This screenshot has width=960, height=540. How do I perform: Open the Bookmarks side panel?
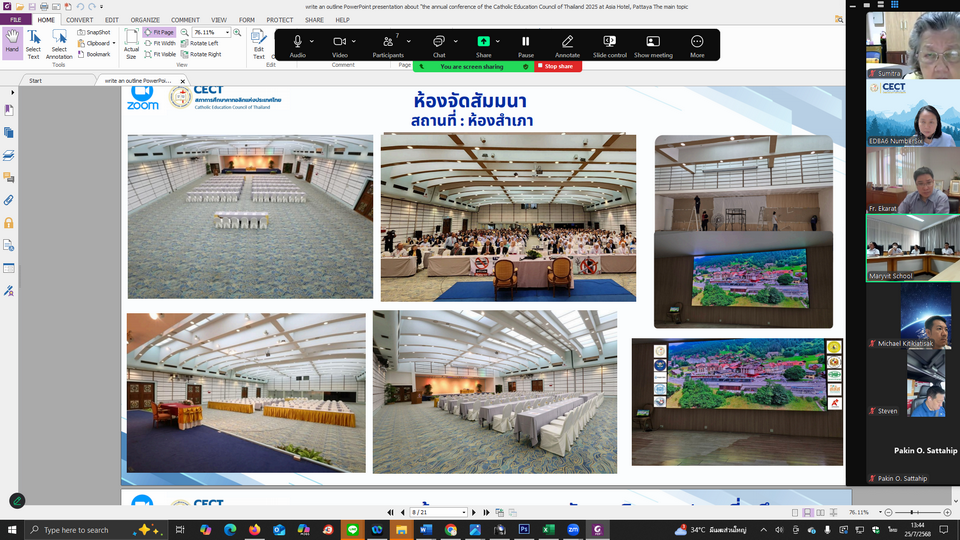coord(9,110)
